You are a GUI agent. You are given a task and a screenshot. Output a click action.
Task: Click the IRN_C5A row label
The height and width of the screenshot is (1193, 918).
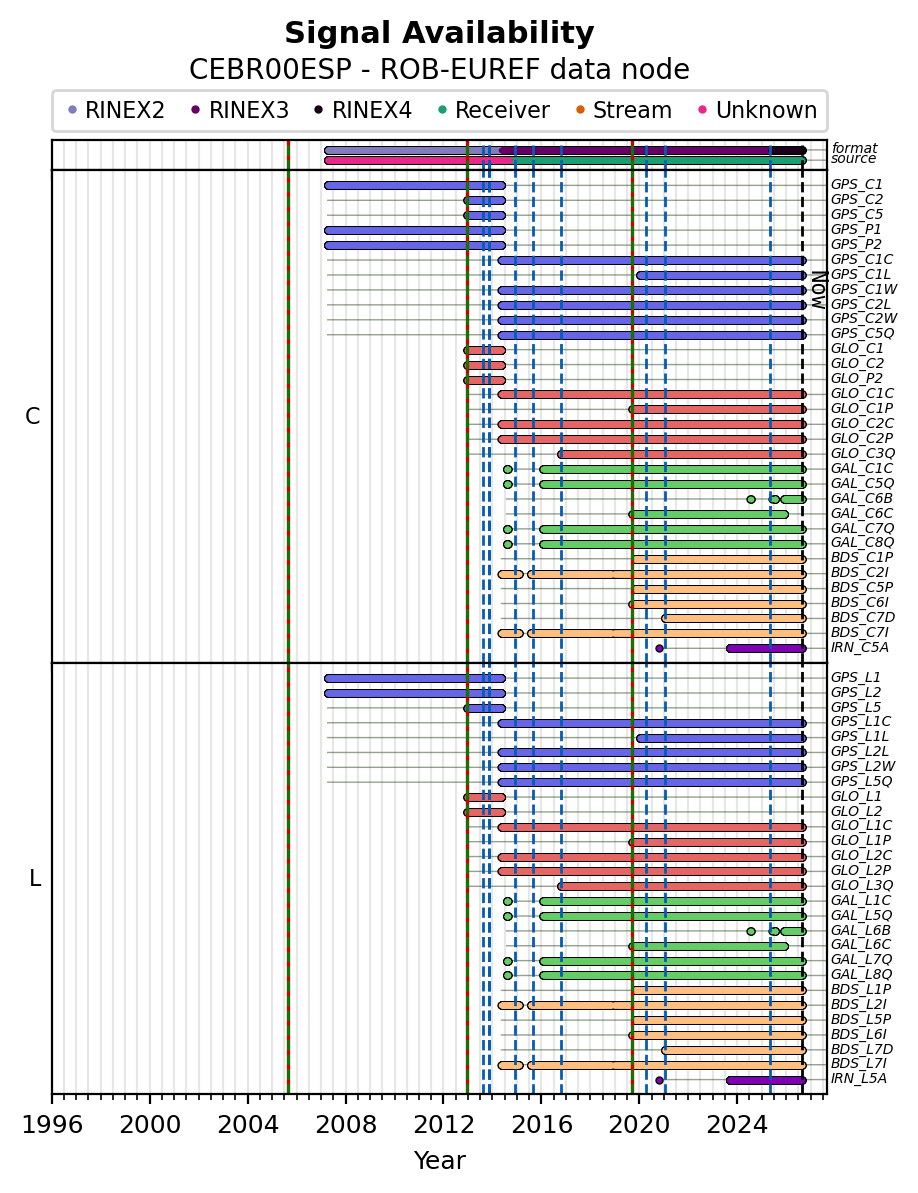pos(859,647)
